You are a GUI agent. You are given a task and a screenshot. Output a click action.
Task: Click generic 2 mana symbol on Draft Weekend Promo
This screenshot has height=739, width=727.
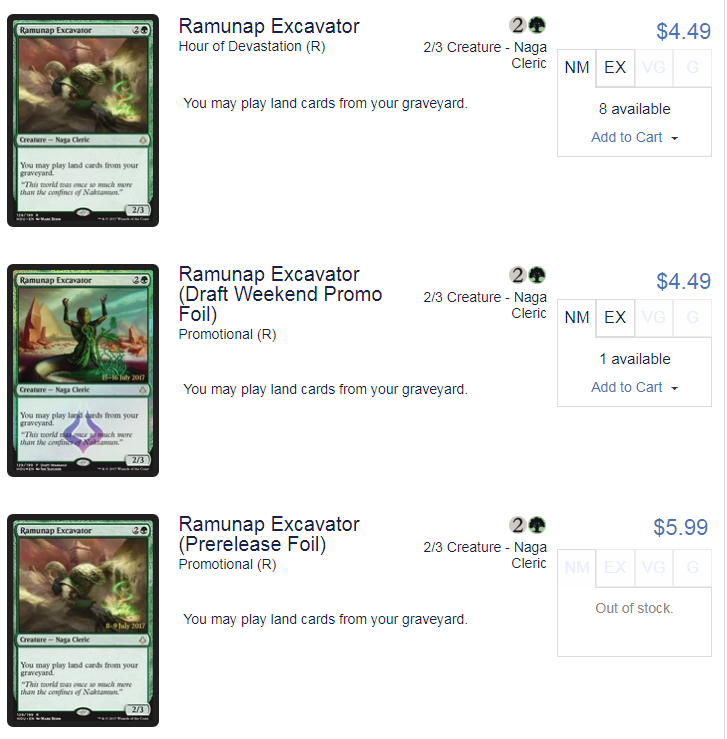pyautogui.click(x=517, y=275)
